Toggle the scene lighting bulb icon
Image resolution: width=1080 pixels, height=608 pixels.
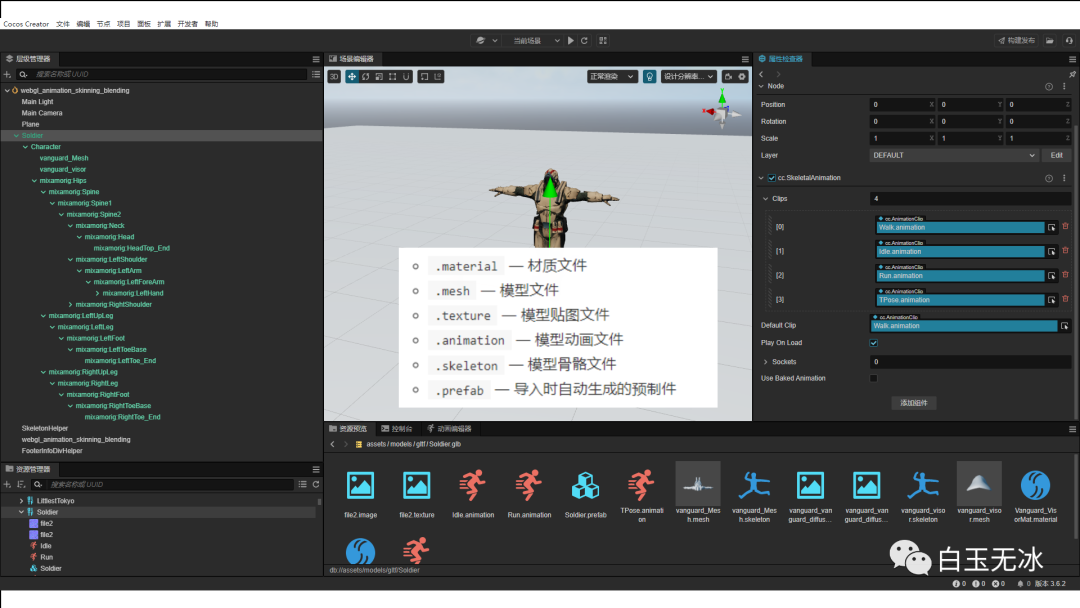pyautogui.click(x=649, y=76)
